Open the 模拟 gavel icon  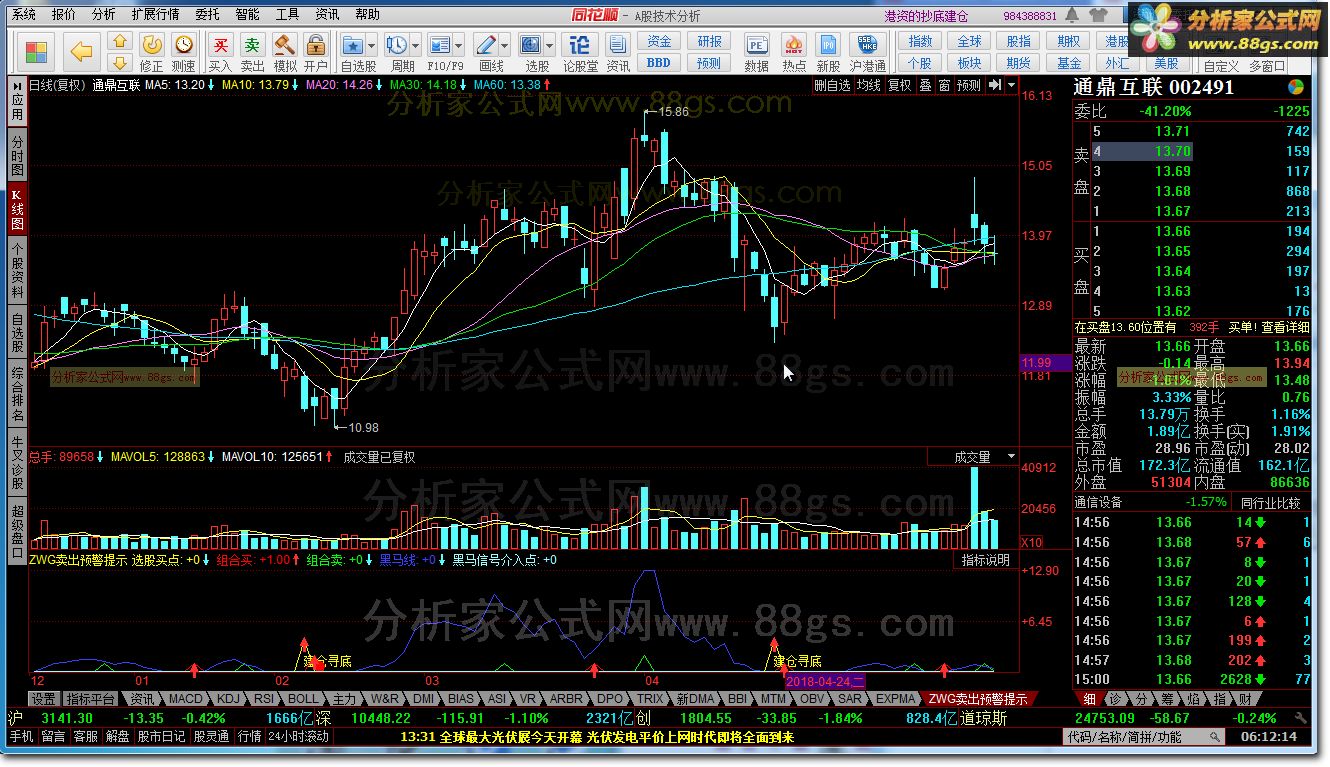tap(284, 45)
